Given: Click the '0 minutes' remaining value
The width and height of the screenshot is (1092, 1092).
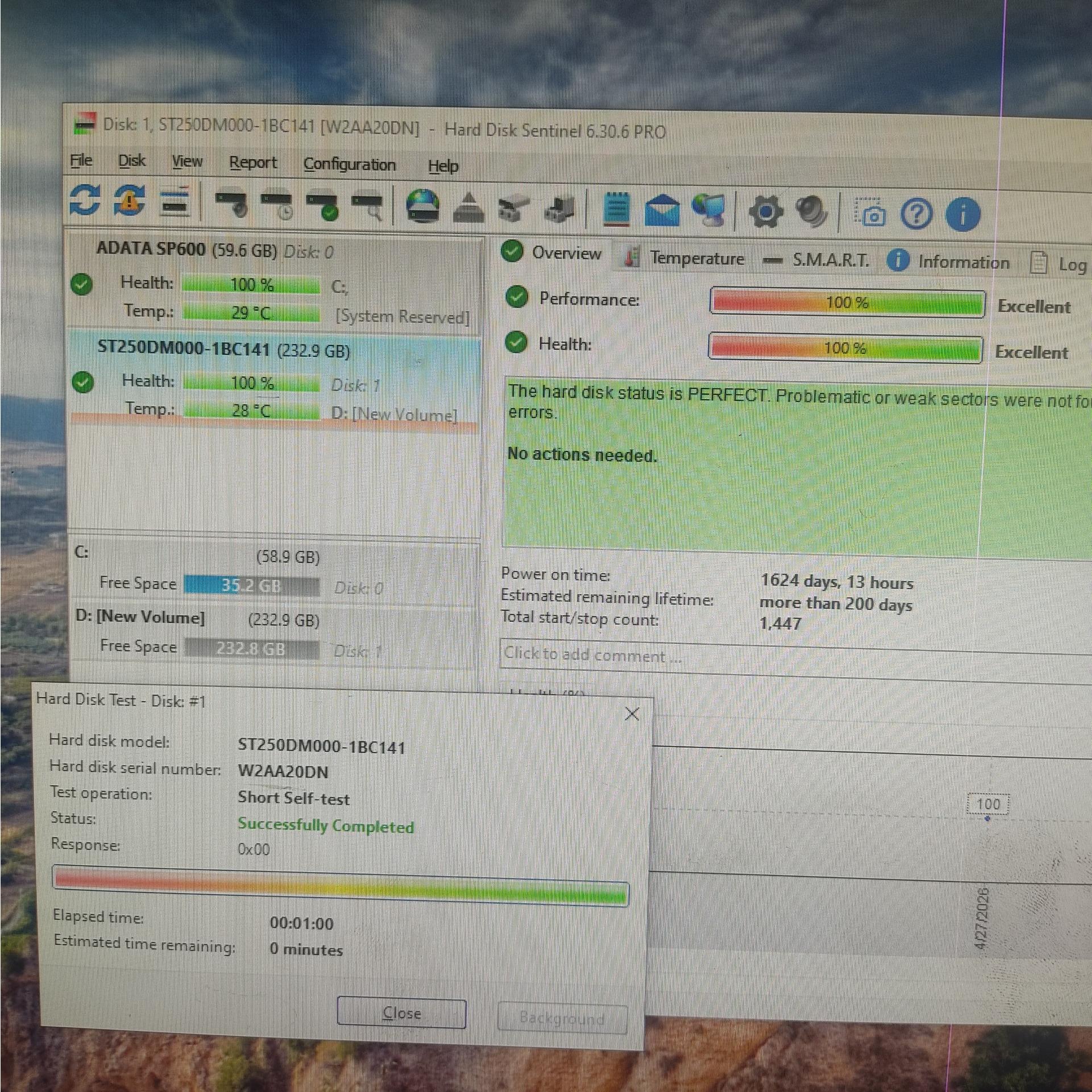Looking at the screenshot, I should [306, 949].
